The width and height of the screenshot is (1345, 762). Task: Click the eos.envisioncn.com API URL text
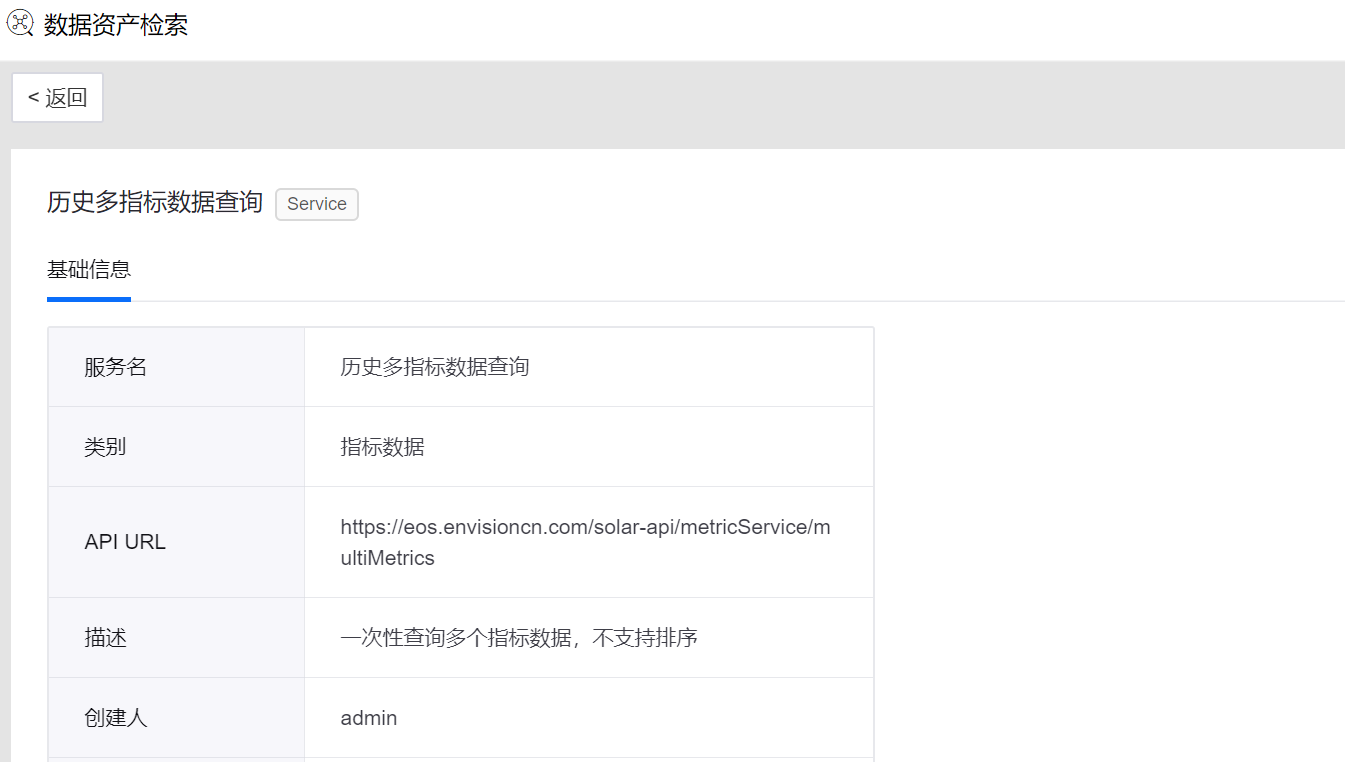click(585, 527)
